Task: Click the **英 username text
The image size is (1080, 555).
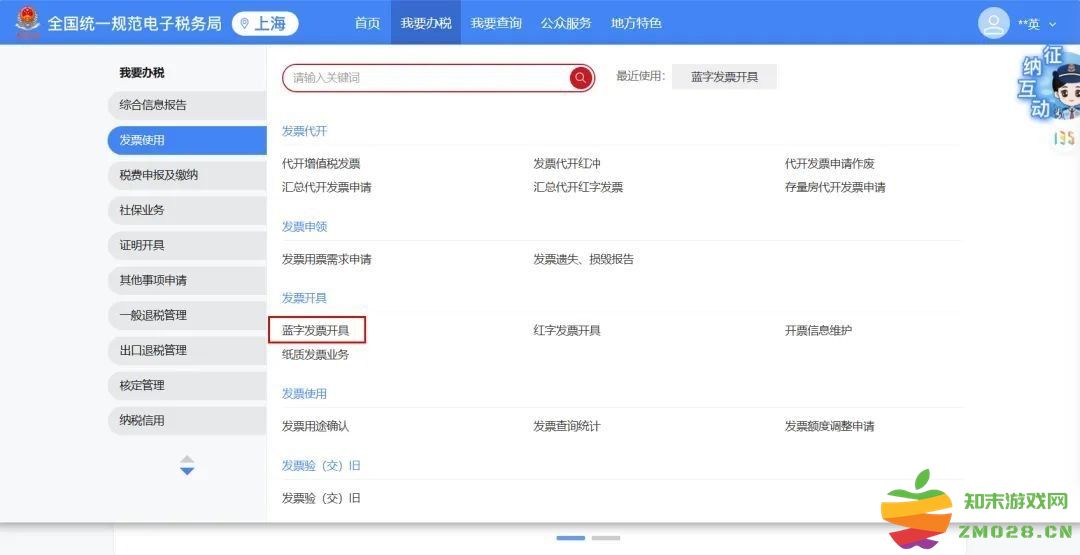Action: (1029, 24)
